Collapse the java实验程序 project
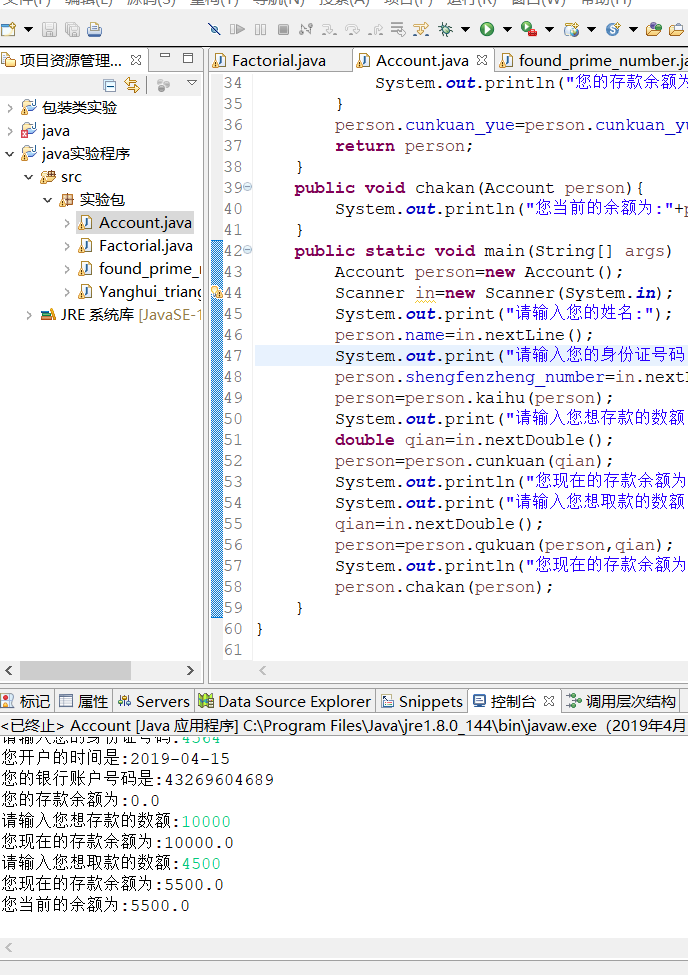Screen dimensions: 688x975 10,154
